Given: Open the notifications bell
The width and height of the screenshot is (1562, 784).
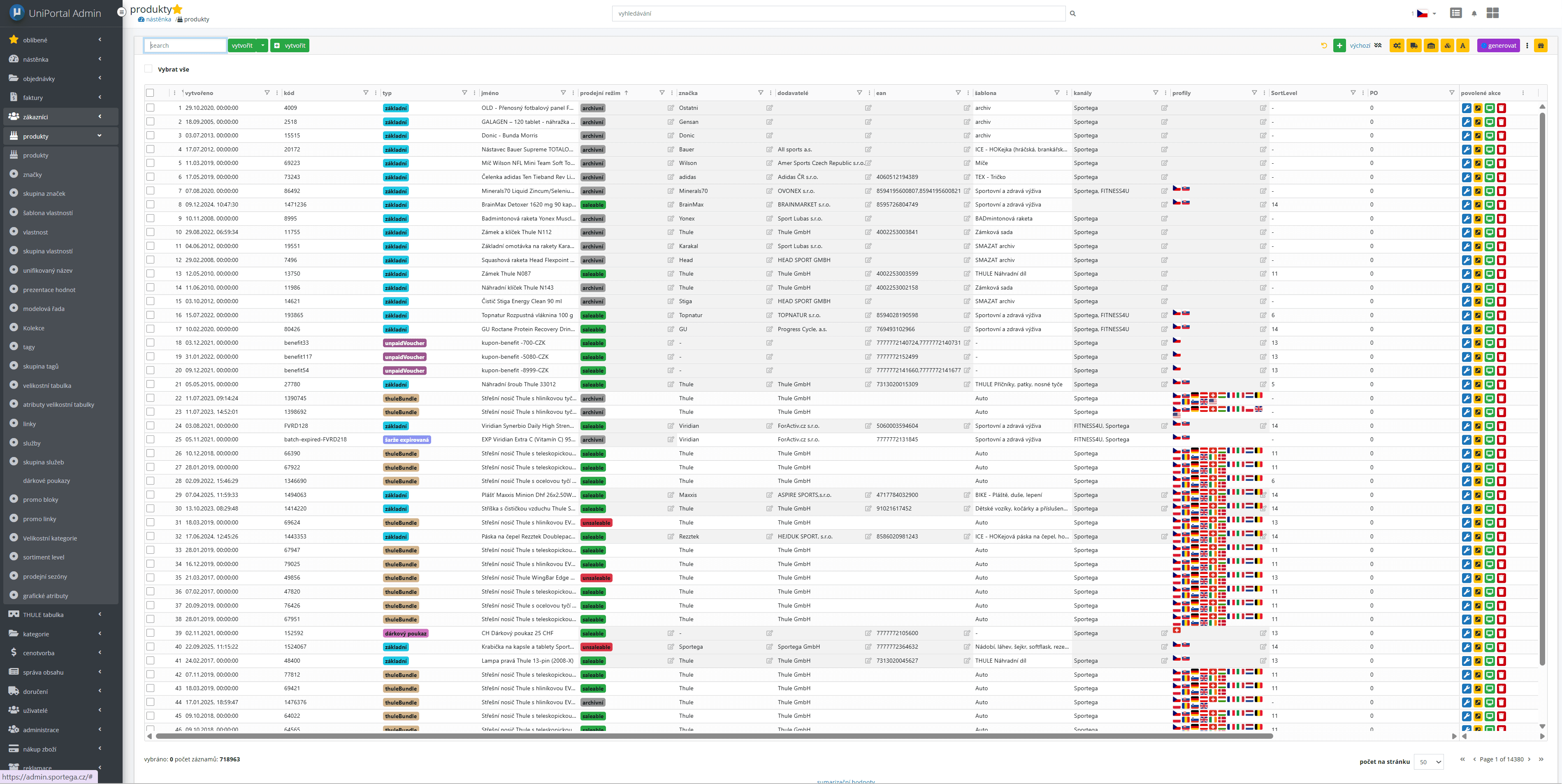Looking at the screenshot, I should tap(1474, 13).
